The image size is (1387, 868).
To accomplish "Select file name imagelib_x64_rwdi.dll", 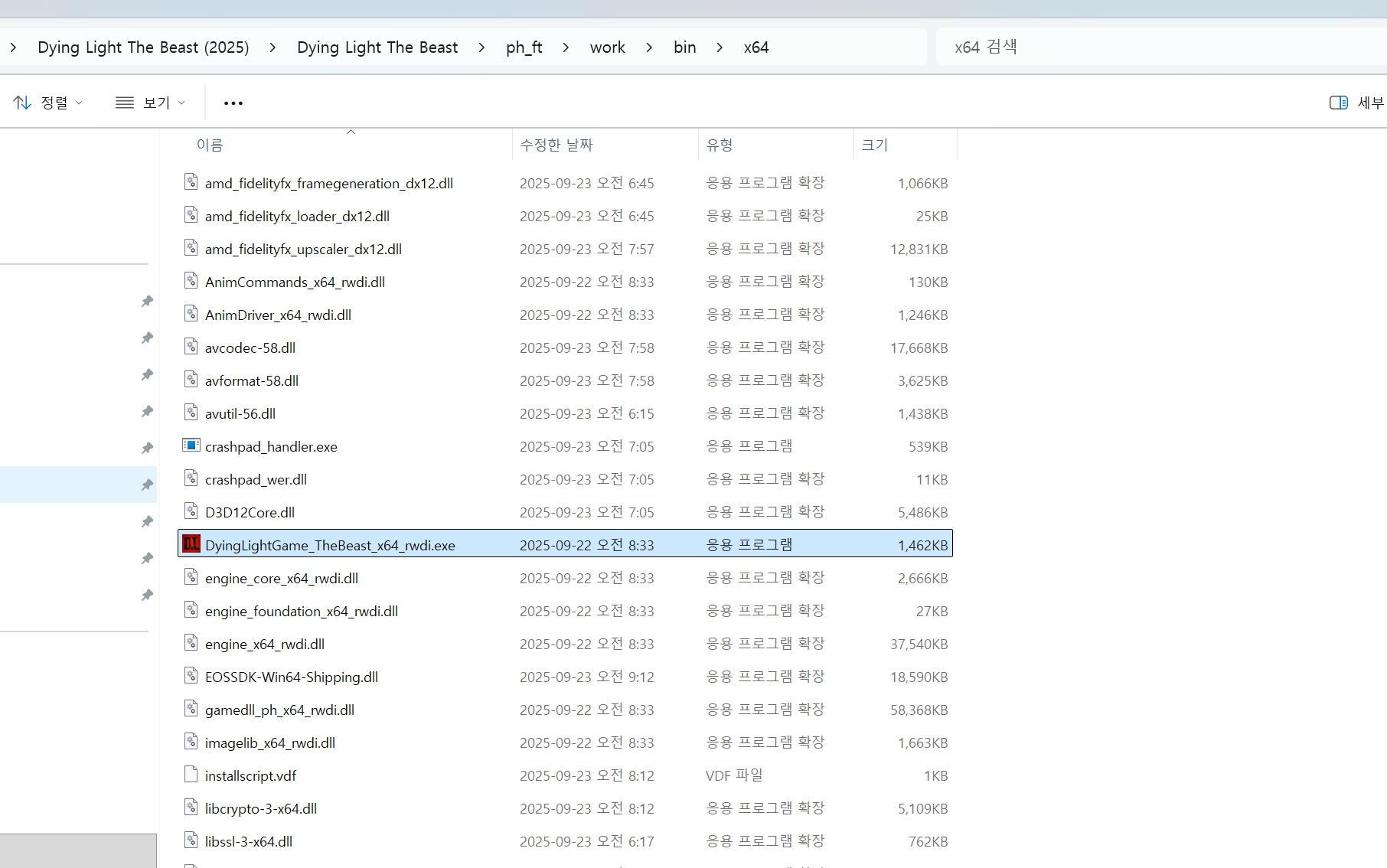I will pyautogui.click(x=270, y=742).
